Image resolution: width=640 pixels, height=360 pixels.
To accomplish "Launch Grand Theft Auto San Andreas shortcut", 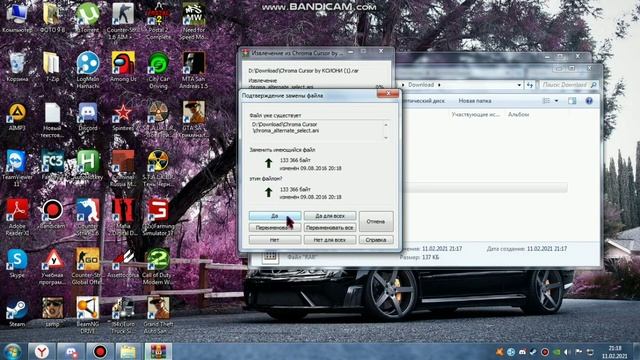I will (x=158, y=316).
